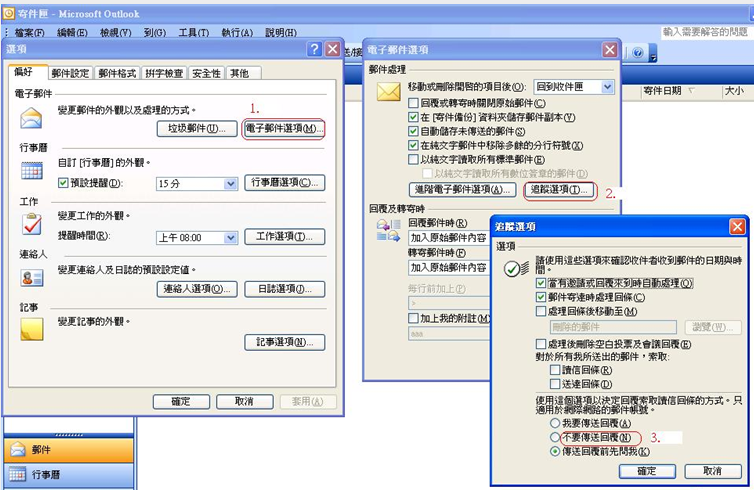Screen dimensions: 754x490
Task: Toggle 預設提醒 checkbox
Action: coord(63,183)
